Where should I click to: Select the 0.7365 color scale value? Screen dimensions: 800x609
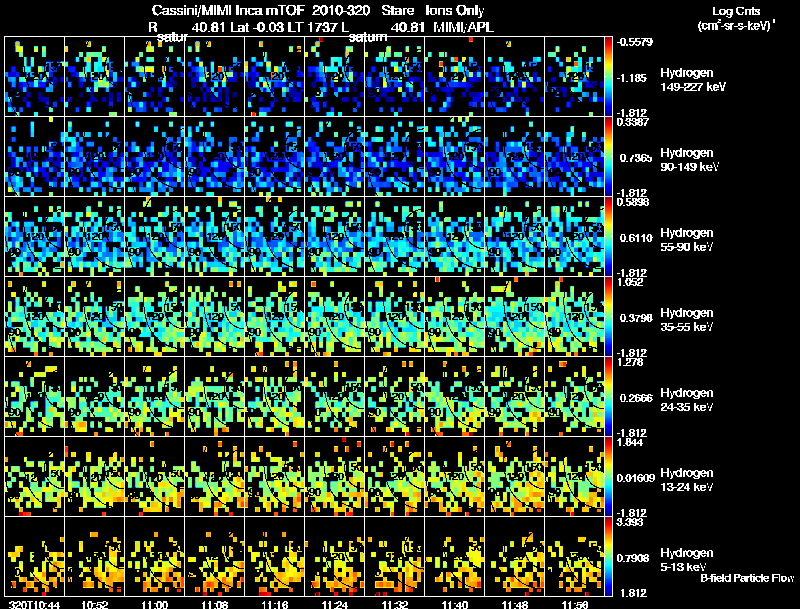point(636,158)
